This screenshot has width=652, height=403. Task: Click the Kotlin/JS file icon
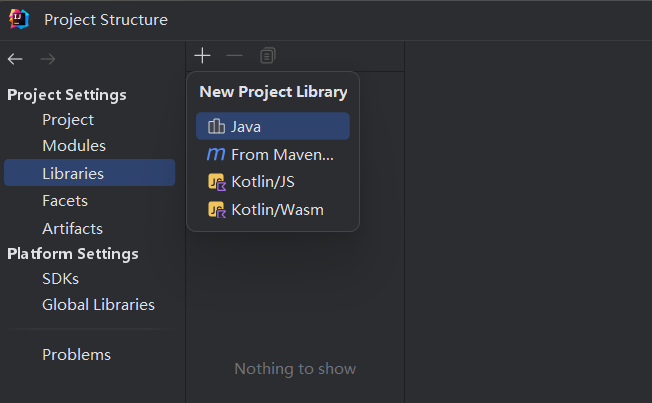[216, 182]
